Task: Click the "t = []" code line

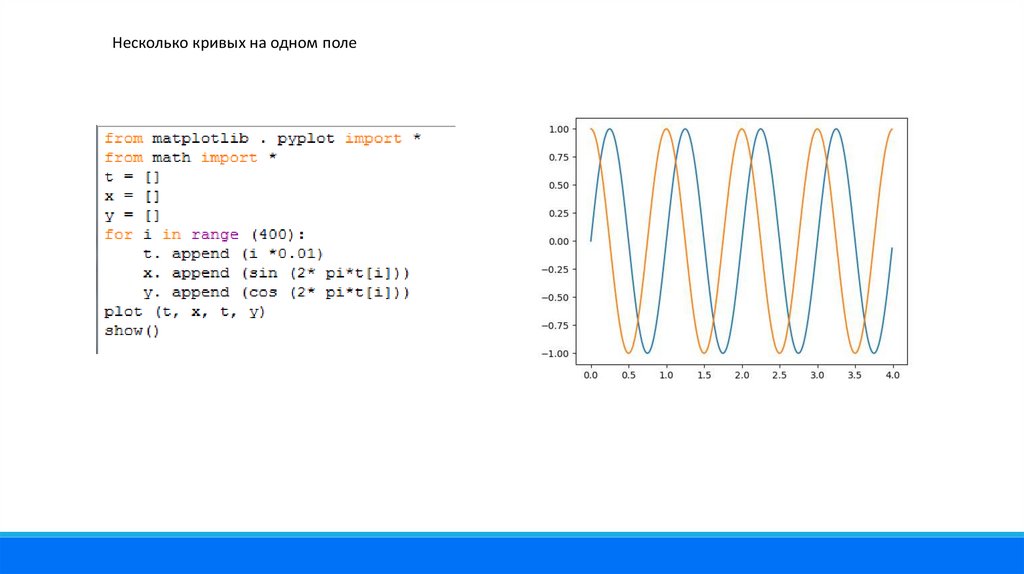Action: pos(131,177)
